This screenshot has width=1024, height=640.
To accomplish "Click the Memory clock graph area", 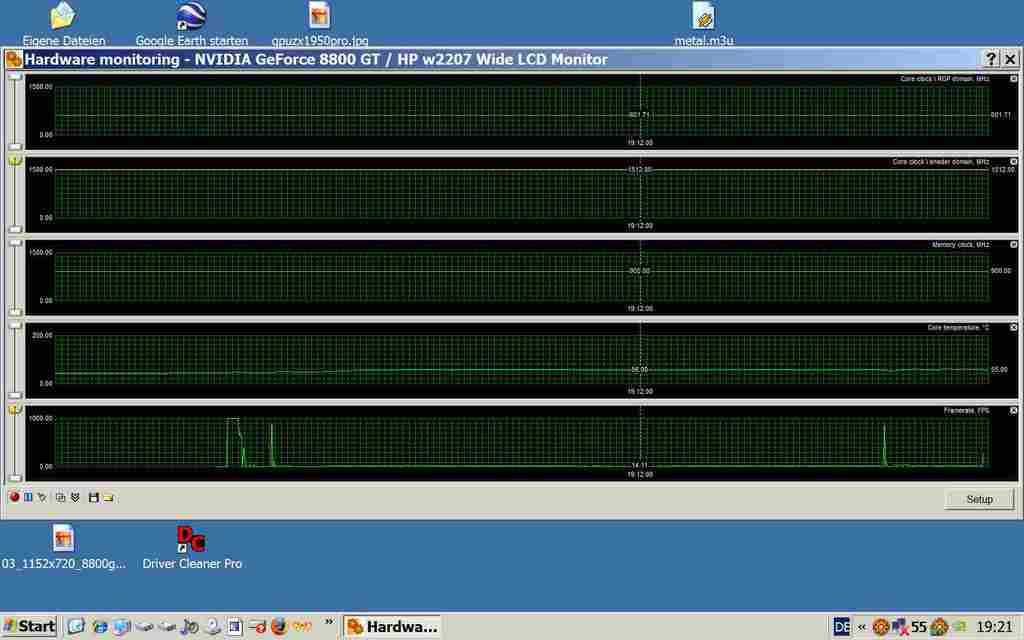I will tap(521, 276).
